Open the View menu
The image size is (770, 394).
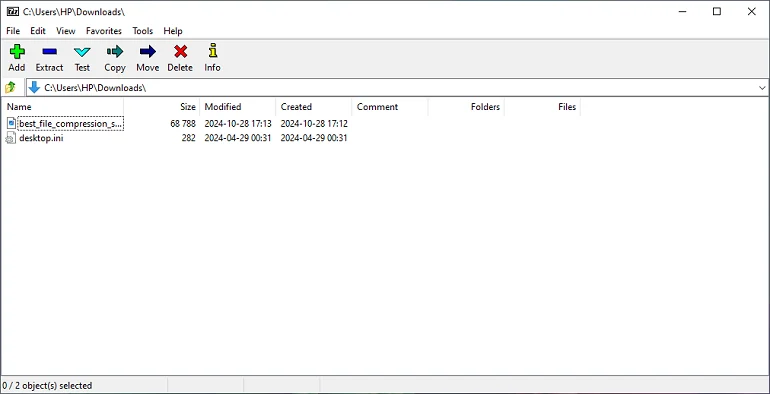tap(66, 31)
